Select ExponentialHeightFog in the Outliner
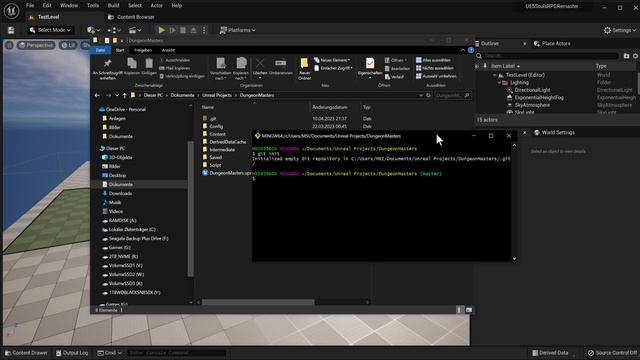The height and width of the screenshot is (360, 640). (539, 98)
